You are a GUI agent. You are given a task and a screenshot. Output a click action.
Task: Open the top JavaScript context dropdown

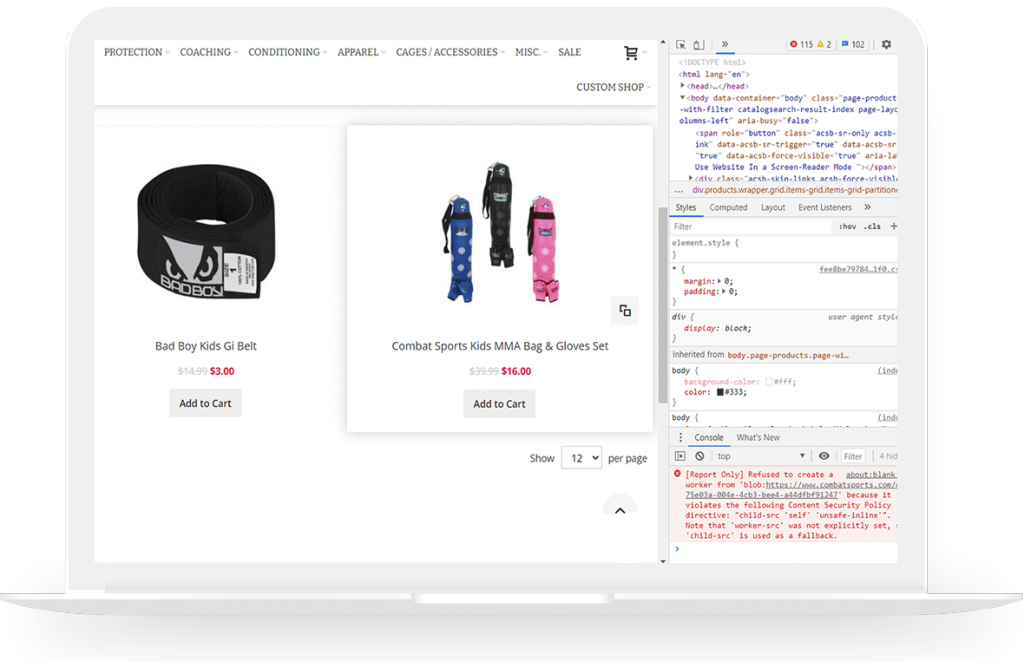(760, 456)
